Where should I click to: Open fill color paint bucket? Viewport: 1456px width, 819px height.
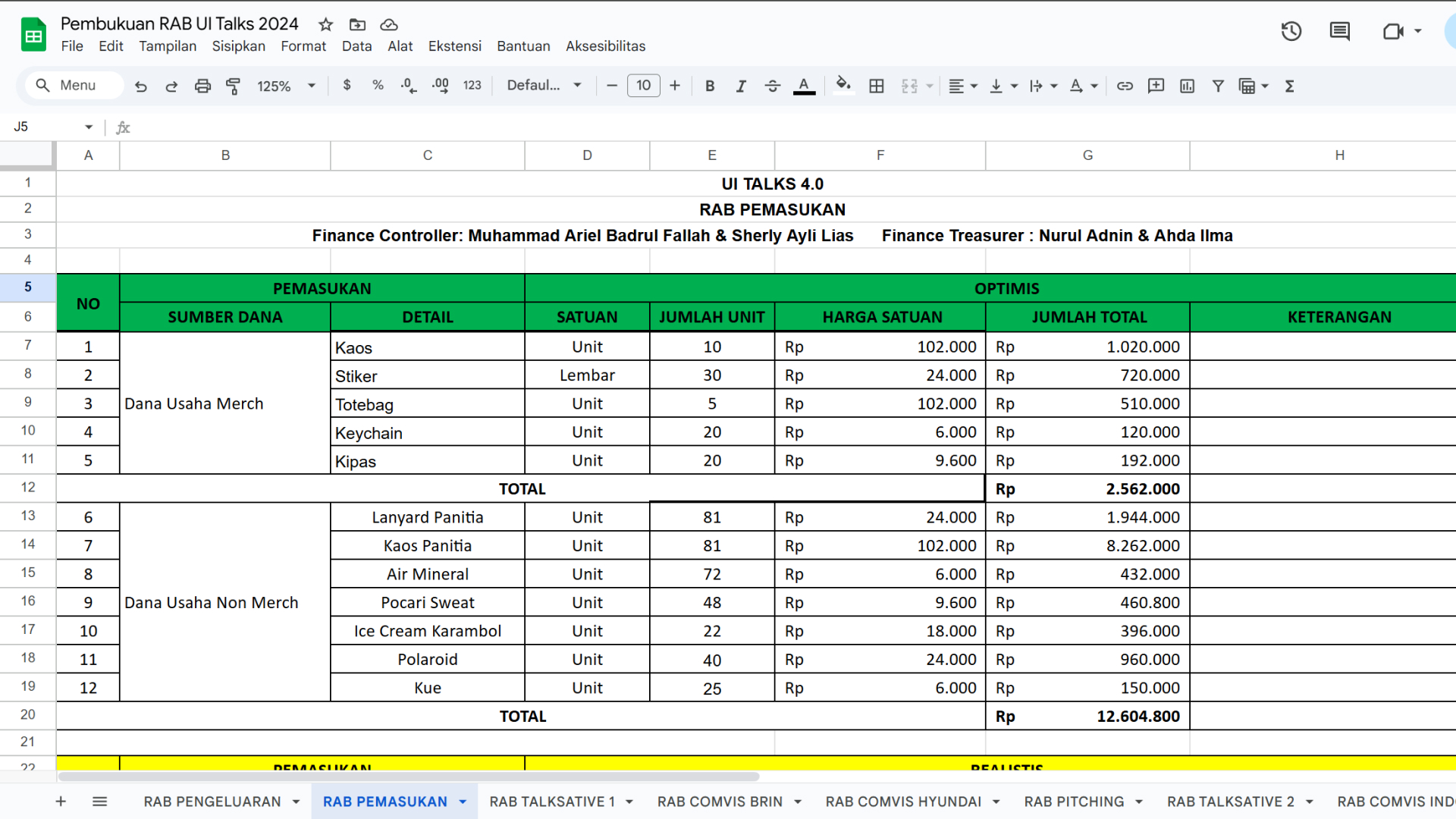pos(843,85)
